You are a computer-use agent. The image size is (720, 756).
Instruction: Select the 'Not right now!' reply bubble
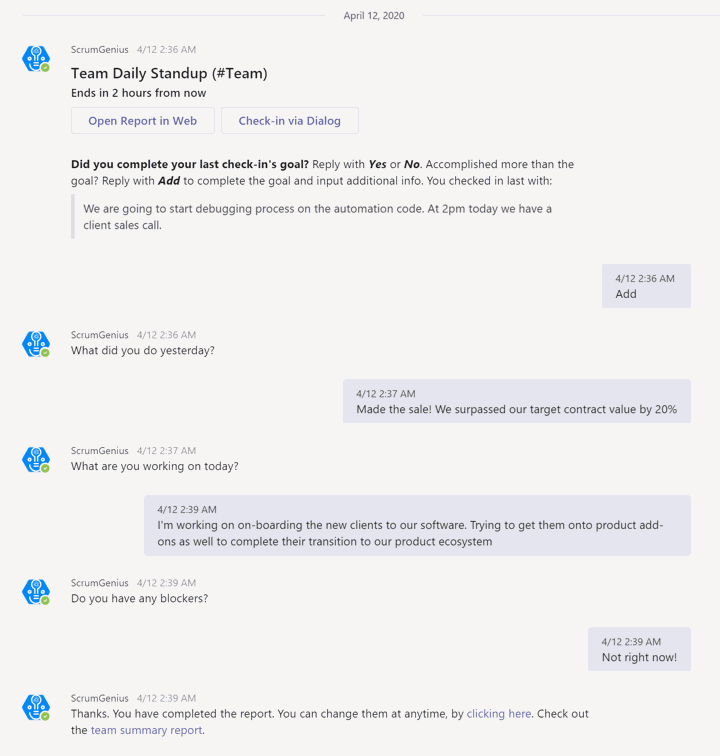click(x=639, y=649)
